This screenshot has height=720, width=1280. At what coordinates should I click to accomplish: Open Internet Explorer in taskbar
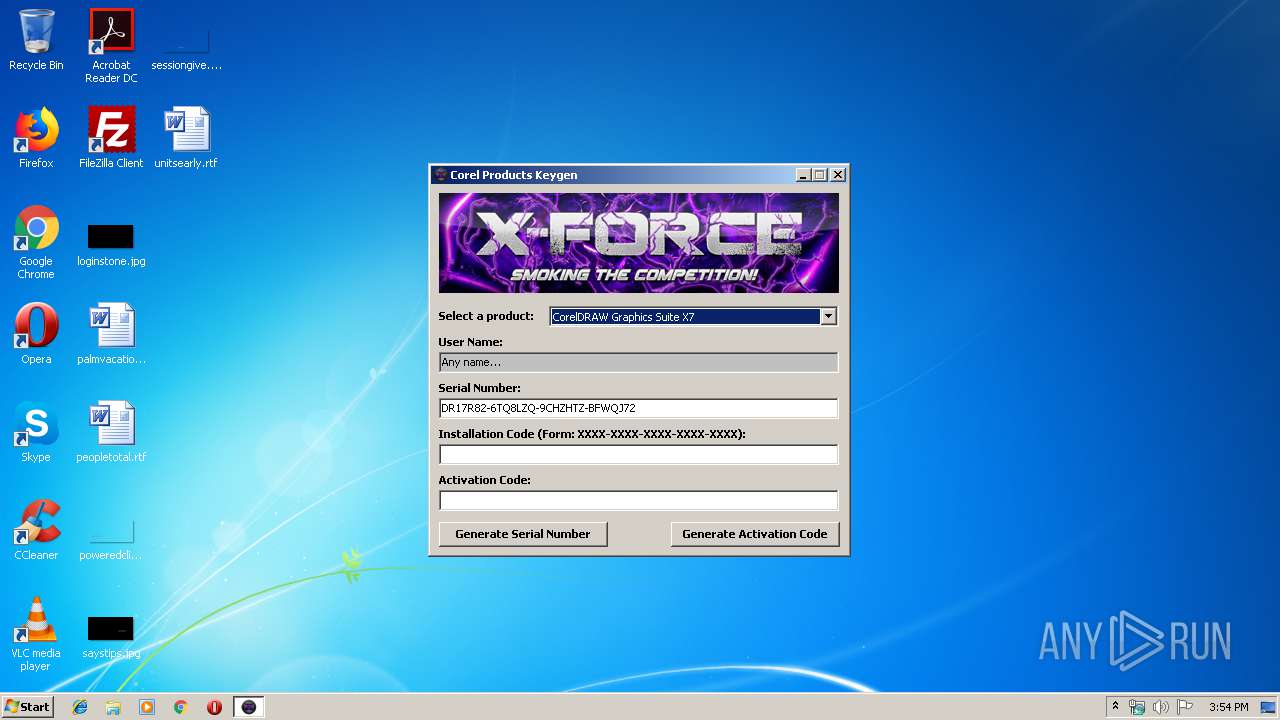point(80,707)
